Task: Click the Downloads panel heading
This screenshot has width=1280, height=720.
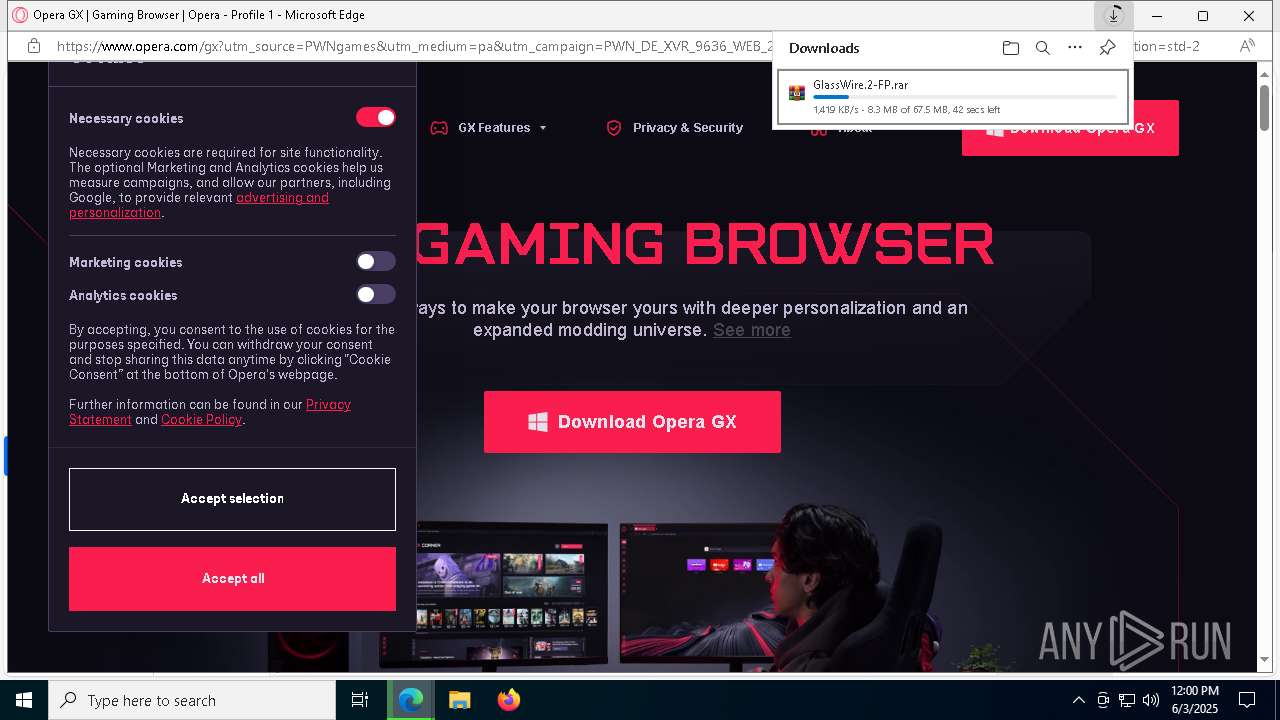Action: (x=824, y=48)
